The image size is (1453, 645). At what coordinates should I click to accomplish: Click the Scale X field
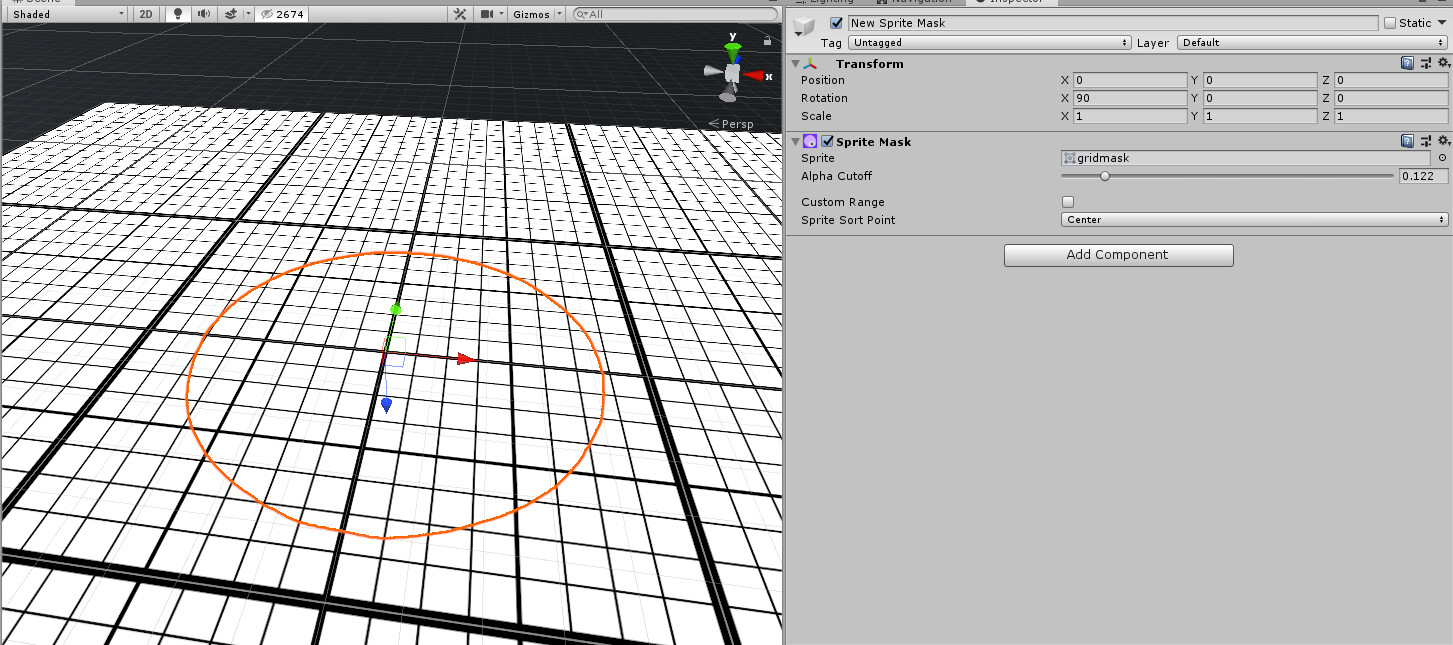pyautogui.click(x=1130, y=116)
